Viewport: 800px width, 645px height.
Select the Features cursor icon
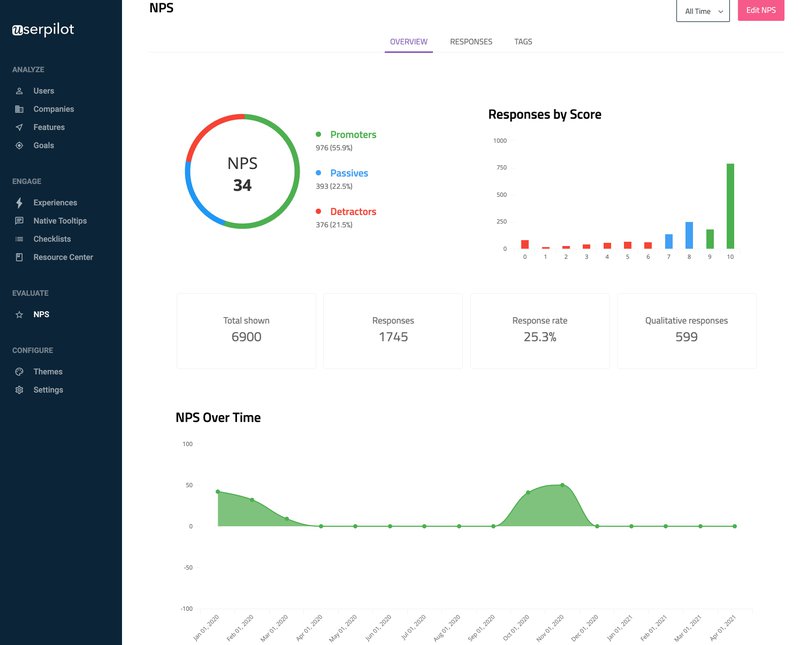[x=20, y=127]
